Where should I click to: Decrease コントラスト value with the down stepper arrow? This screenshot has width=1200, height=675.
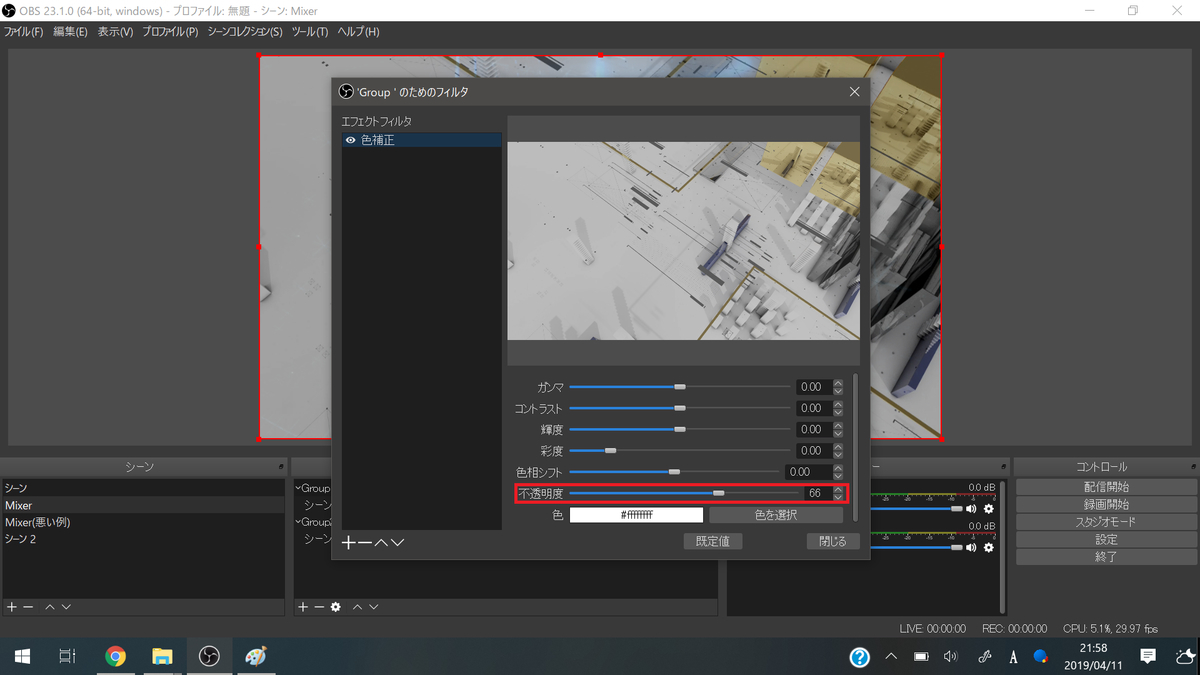838,412
